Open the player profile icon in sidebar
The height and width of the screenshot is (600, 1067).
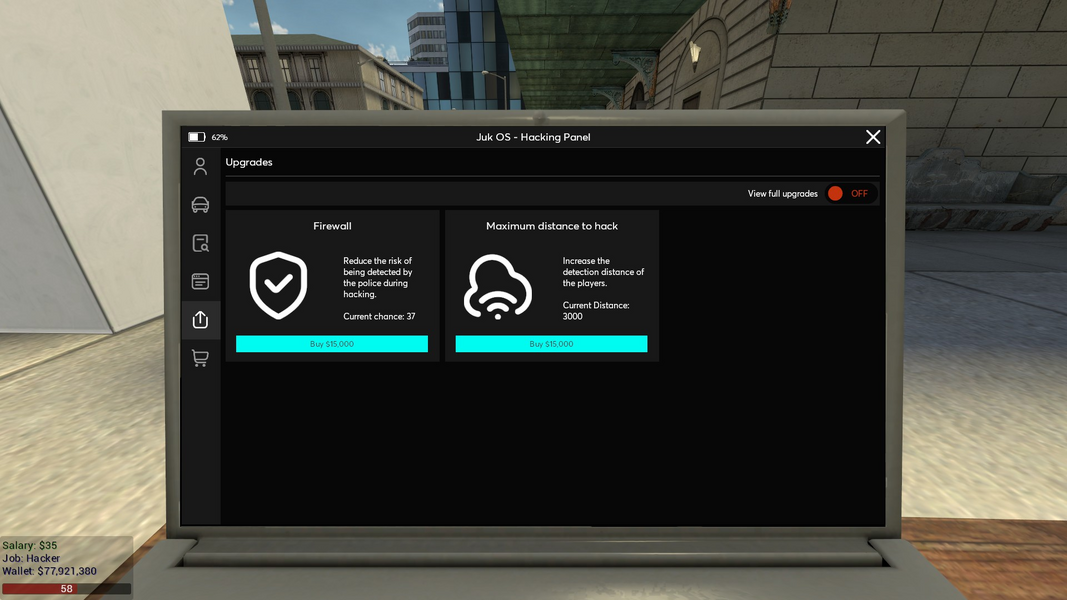[200, 166]
